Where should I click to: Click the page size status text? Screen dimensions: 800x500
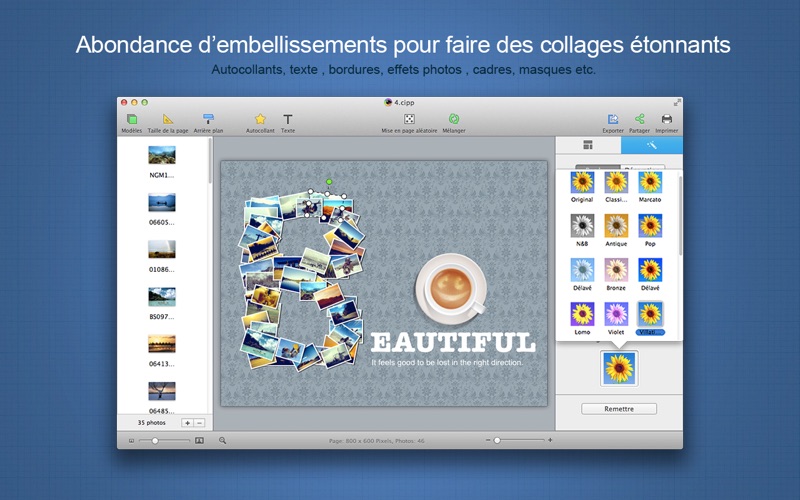[377, 440]
